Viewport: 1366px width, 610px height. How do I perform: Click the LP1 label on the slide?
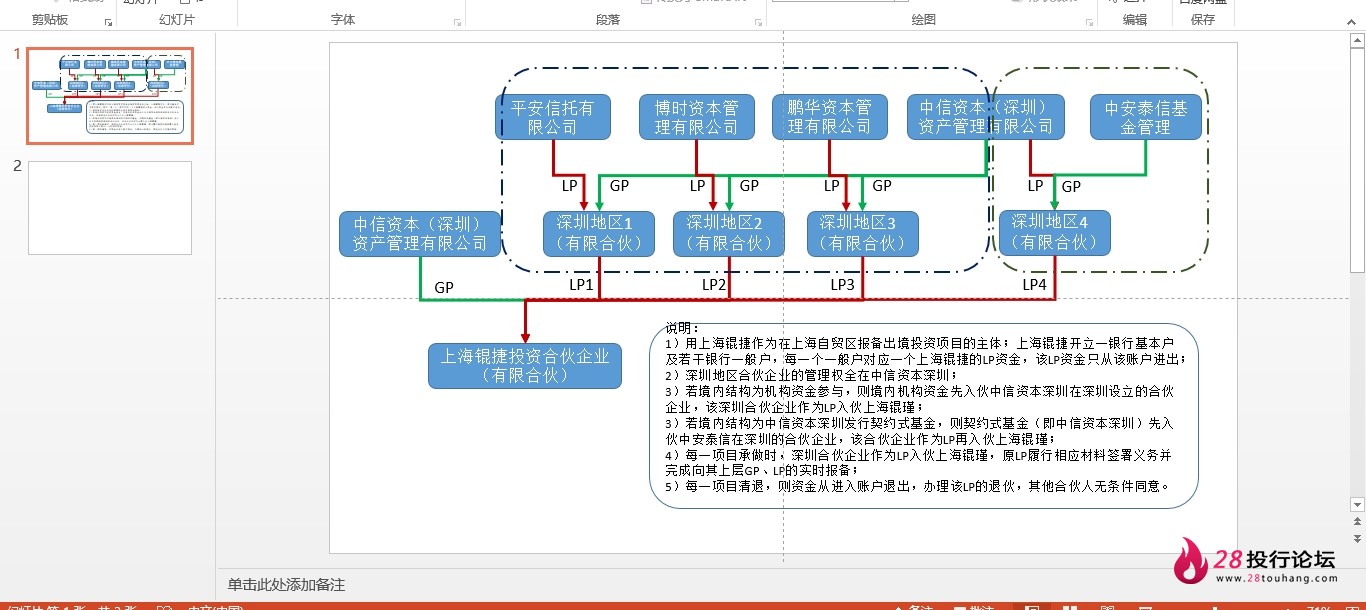(x=581, y=285)
